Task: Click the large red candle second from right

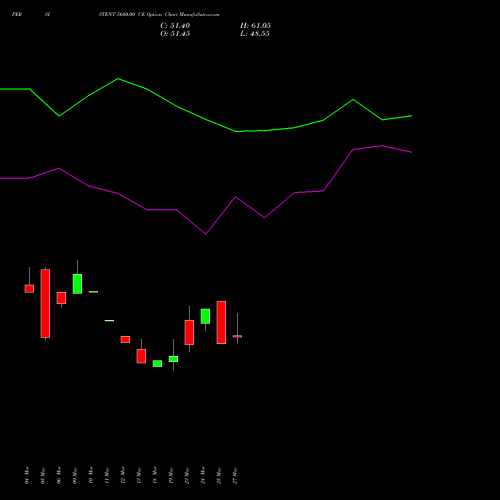Action: (x=221, y=322)
